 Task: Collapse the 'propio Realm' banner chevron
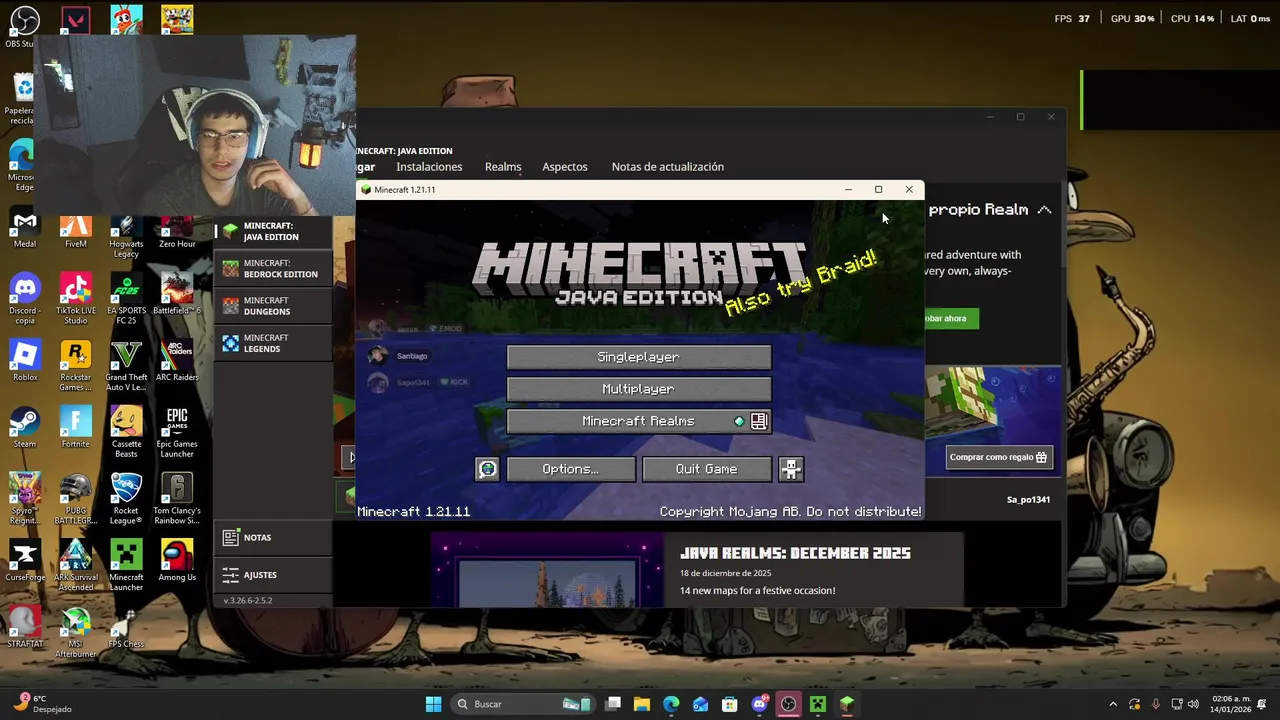pyautogui.click(x=1044, y=210)
